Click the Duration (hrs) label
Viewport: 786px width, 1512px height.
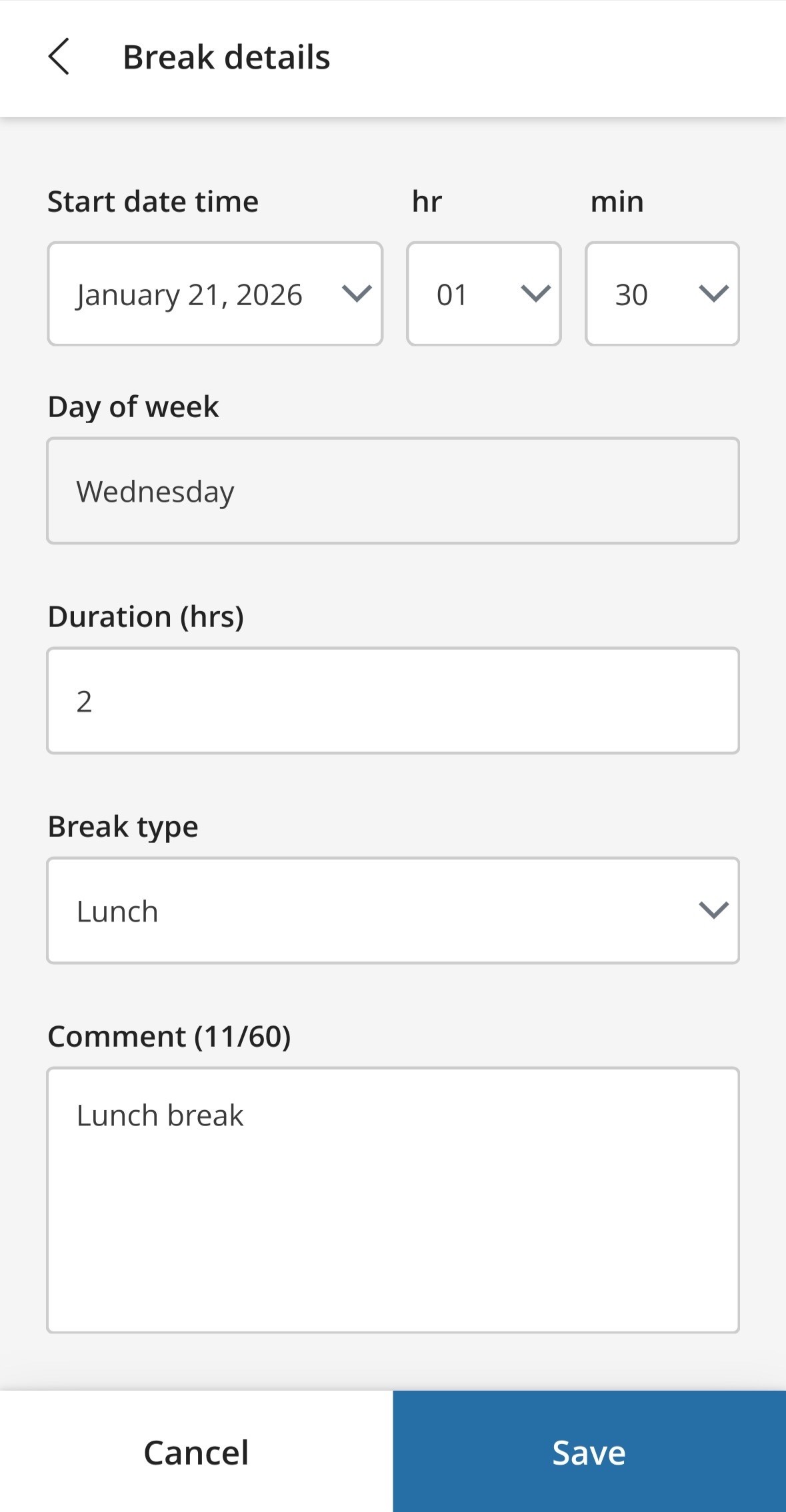[146, 616]
